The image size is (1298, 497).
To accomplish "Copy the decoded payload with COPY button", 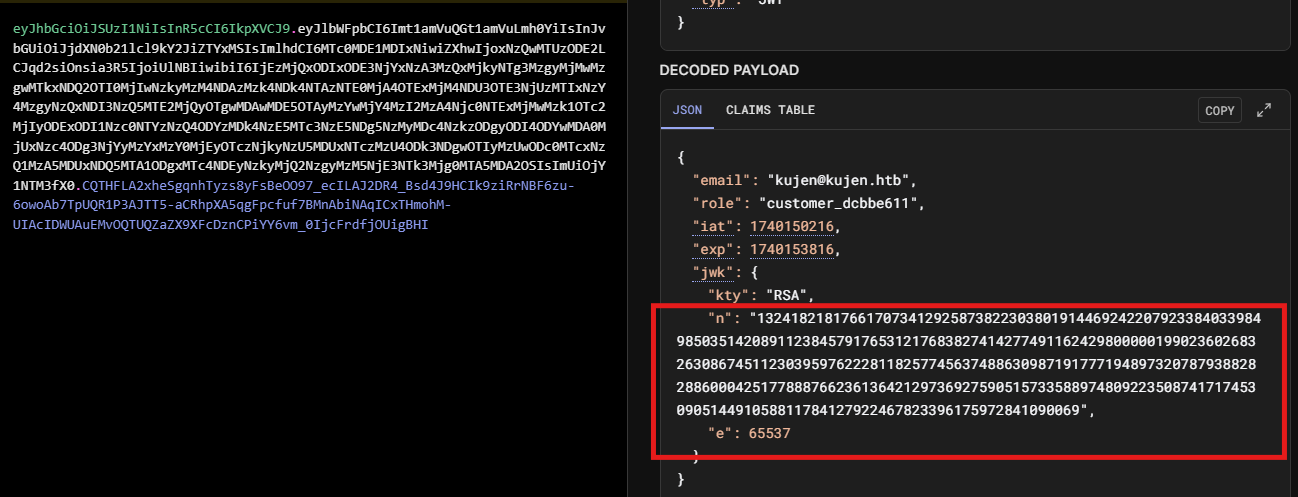I will tap(1220, 110).
